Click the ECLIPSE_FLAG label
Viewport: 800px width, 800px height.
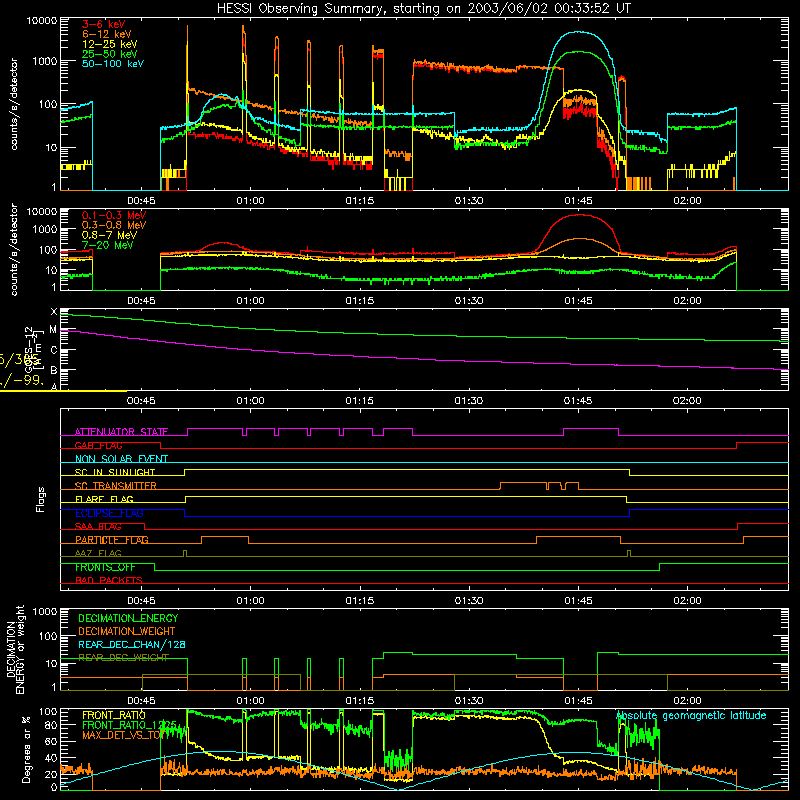(x=109, y=513)
